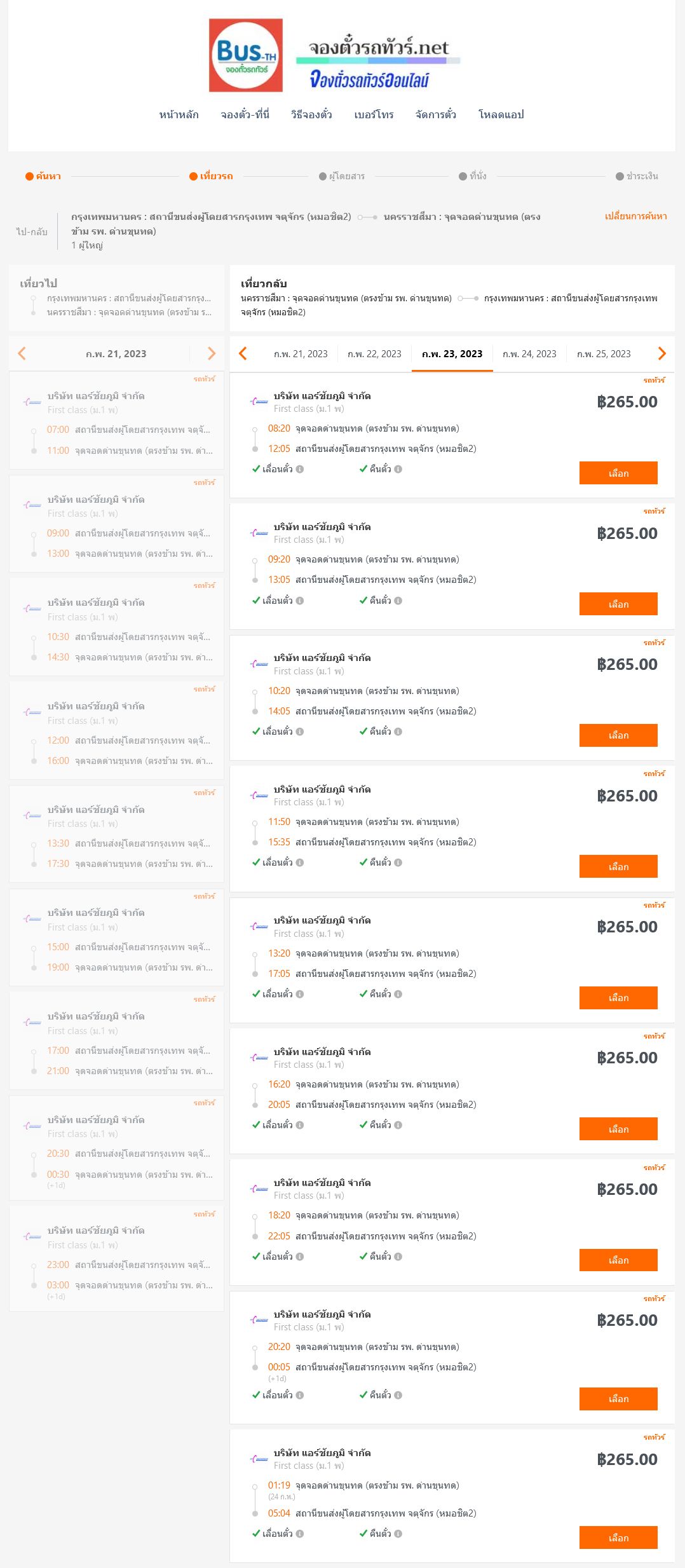Open info icon beside คืนตั๋ว on 08:20 trip
The height and width of the screenshot is (1568, 685).
coord(398,469)
